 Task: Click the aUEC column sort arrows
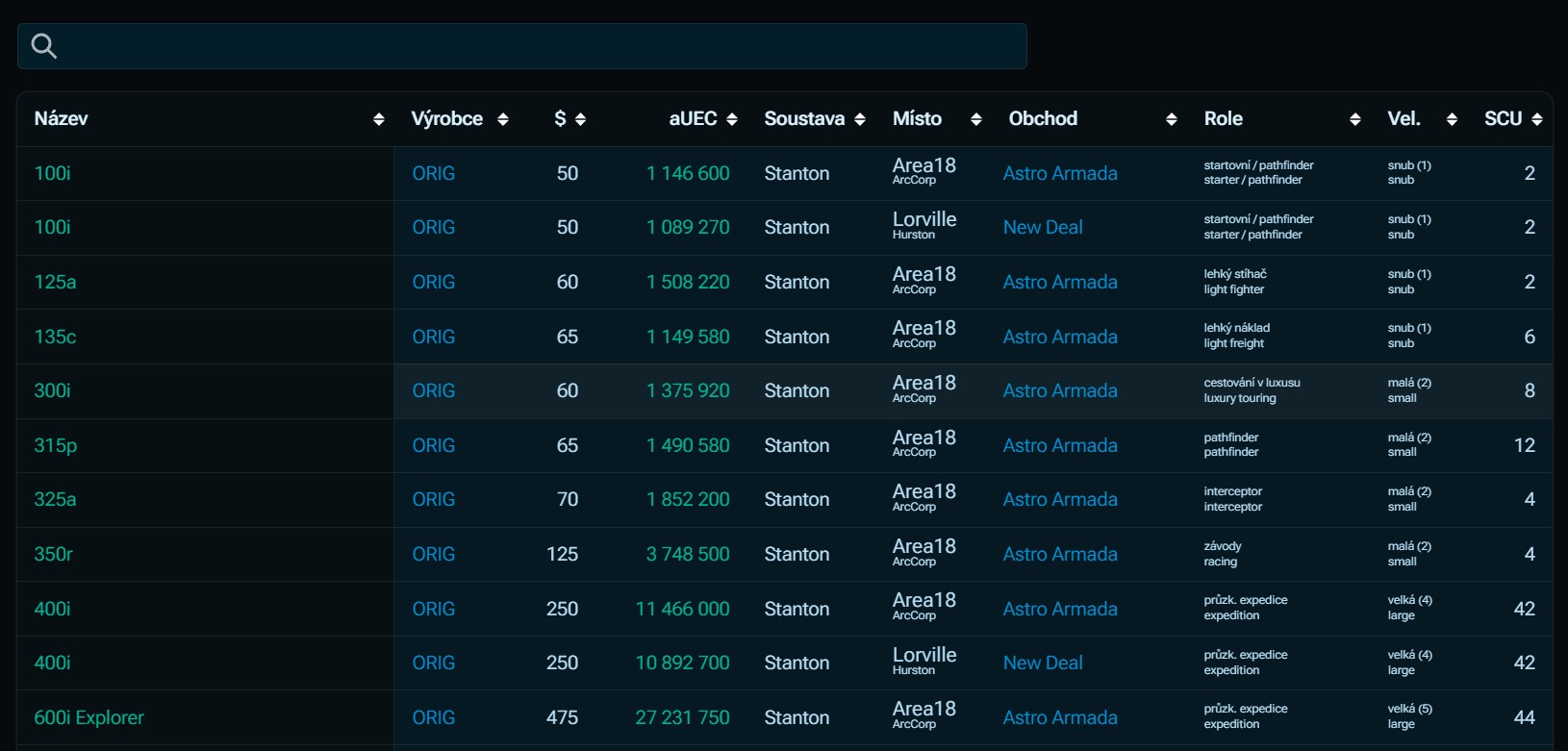pyautogui.click(x=732, y=119)
